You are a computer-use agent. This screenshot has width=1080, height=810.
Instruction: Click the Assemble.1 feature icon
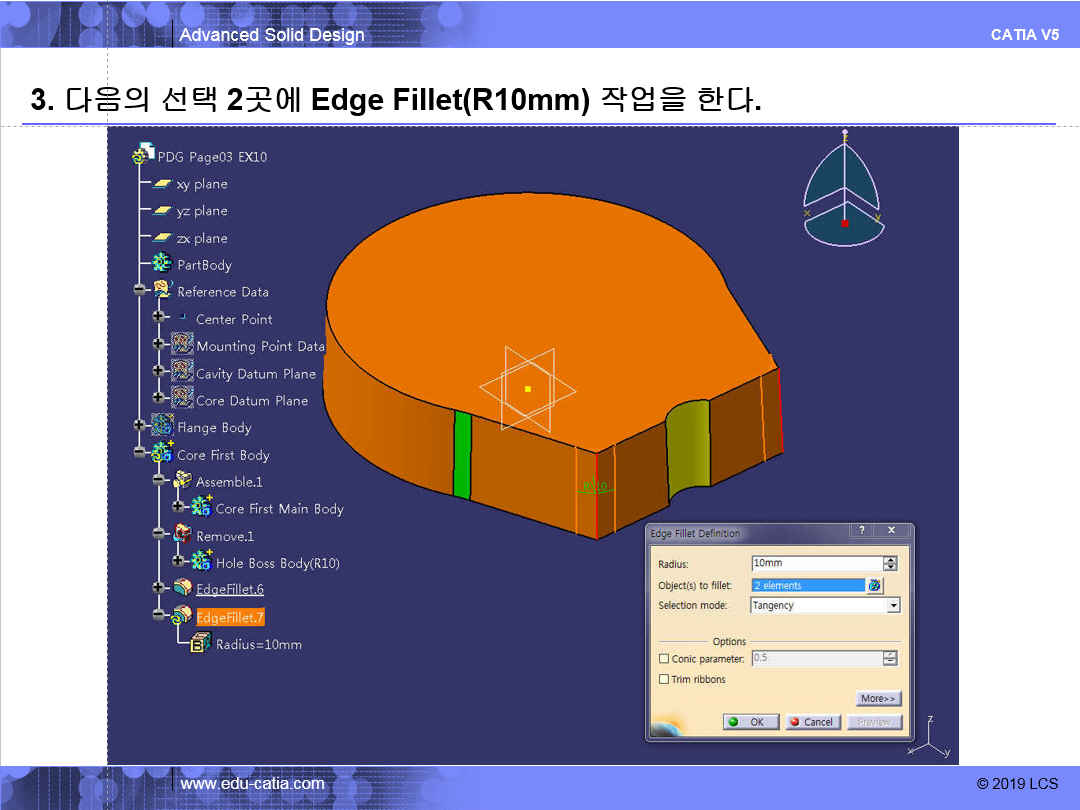click(x=182, y=481)
